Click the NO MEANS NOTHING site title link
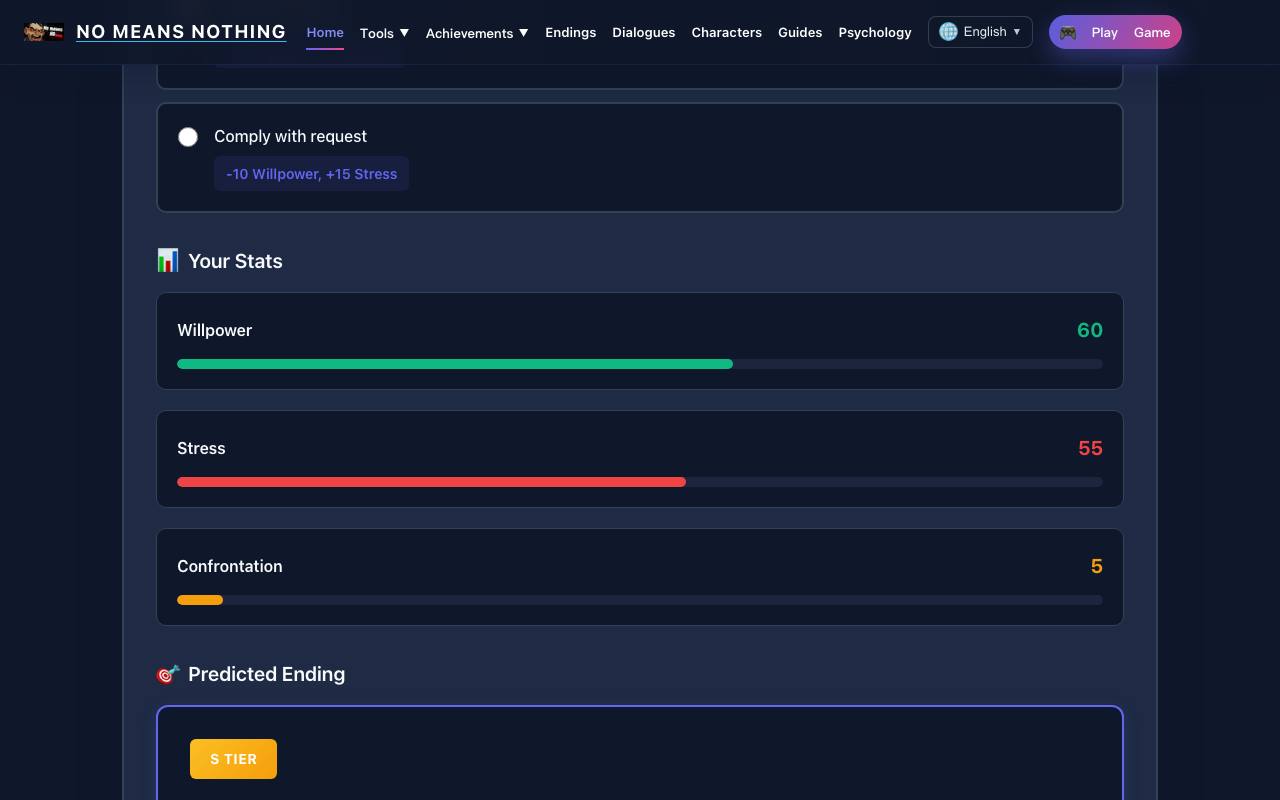 [x=181, y=32]
